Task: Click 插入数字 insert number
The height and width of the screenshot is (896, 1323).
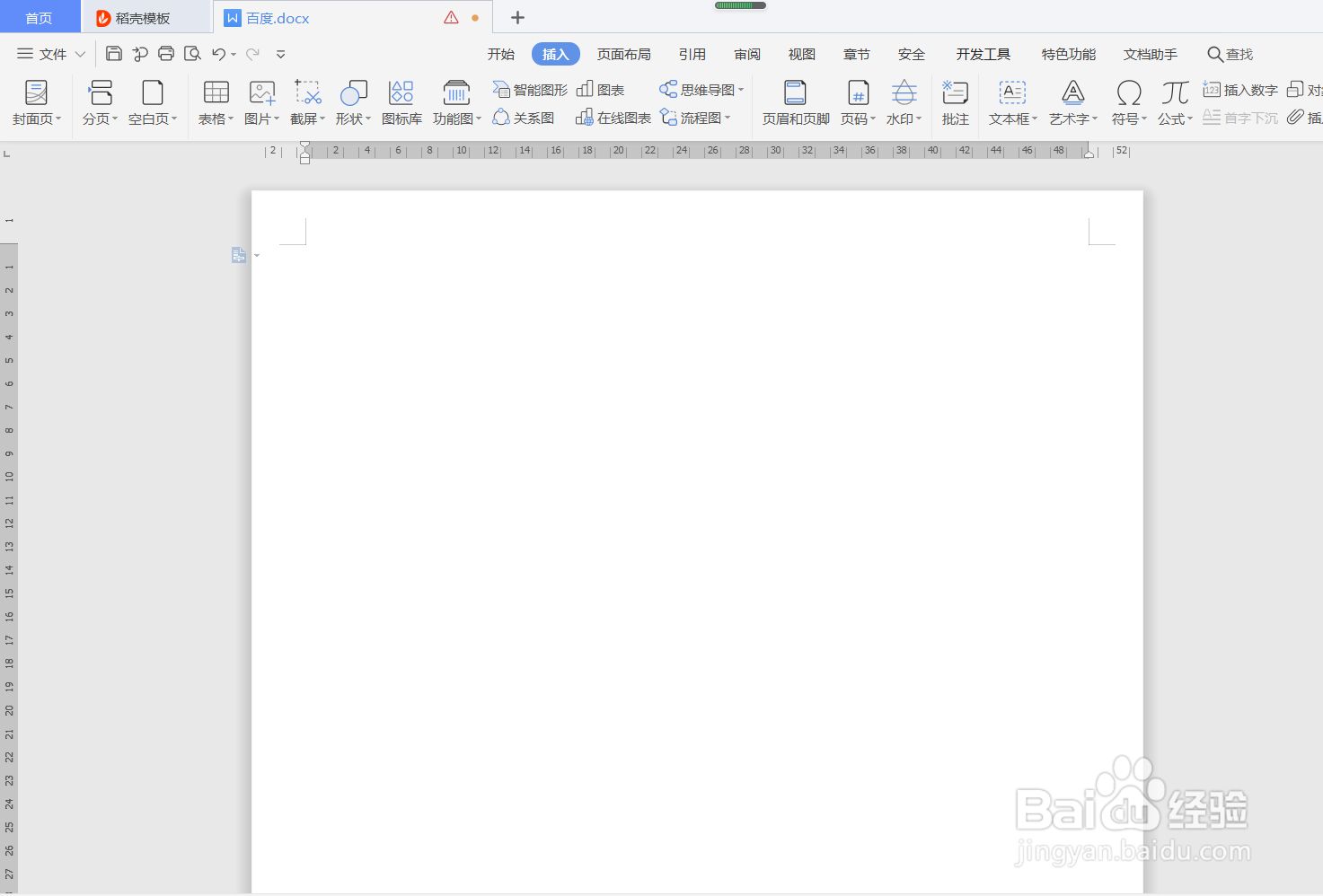Action: pyautogui.click(x=1240, y=90)
